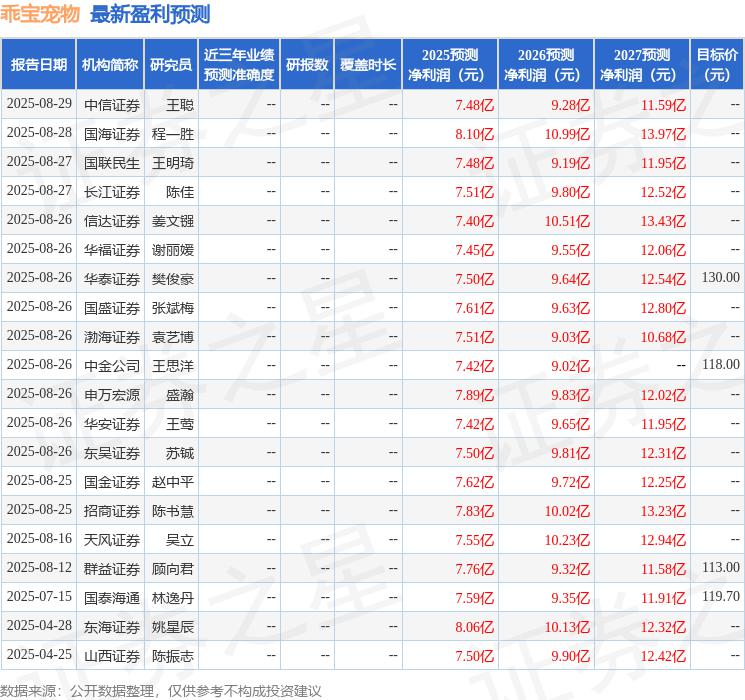745x700 pixels.
Task: Select the 报告日期 column header
Action: point(38,65)
